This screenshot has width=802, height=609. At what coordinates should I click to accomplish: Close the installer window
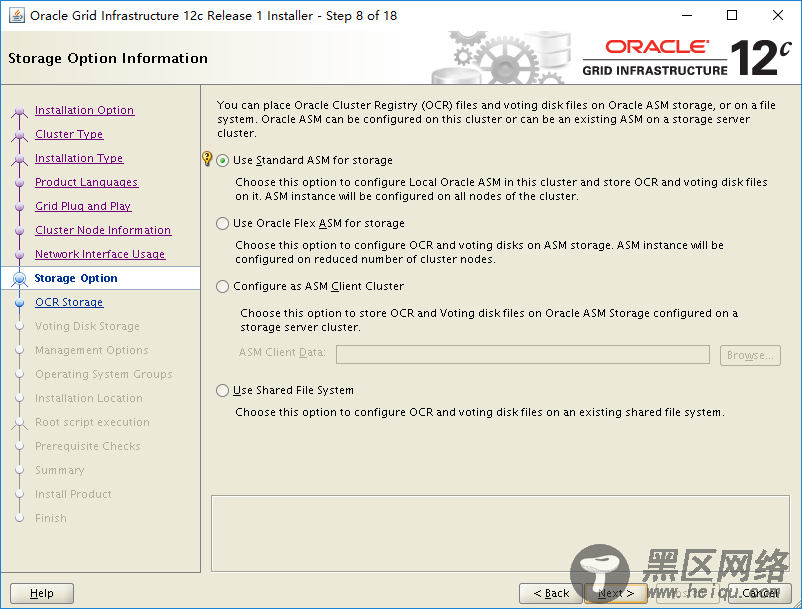click(777, 15)
